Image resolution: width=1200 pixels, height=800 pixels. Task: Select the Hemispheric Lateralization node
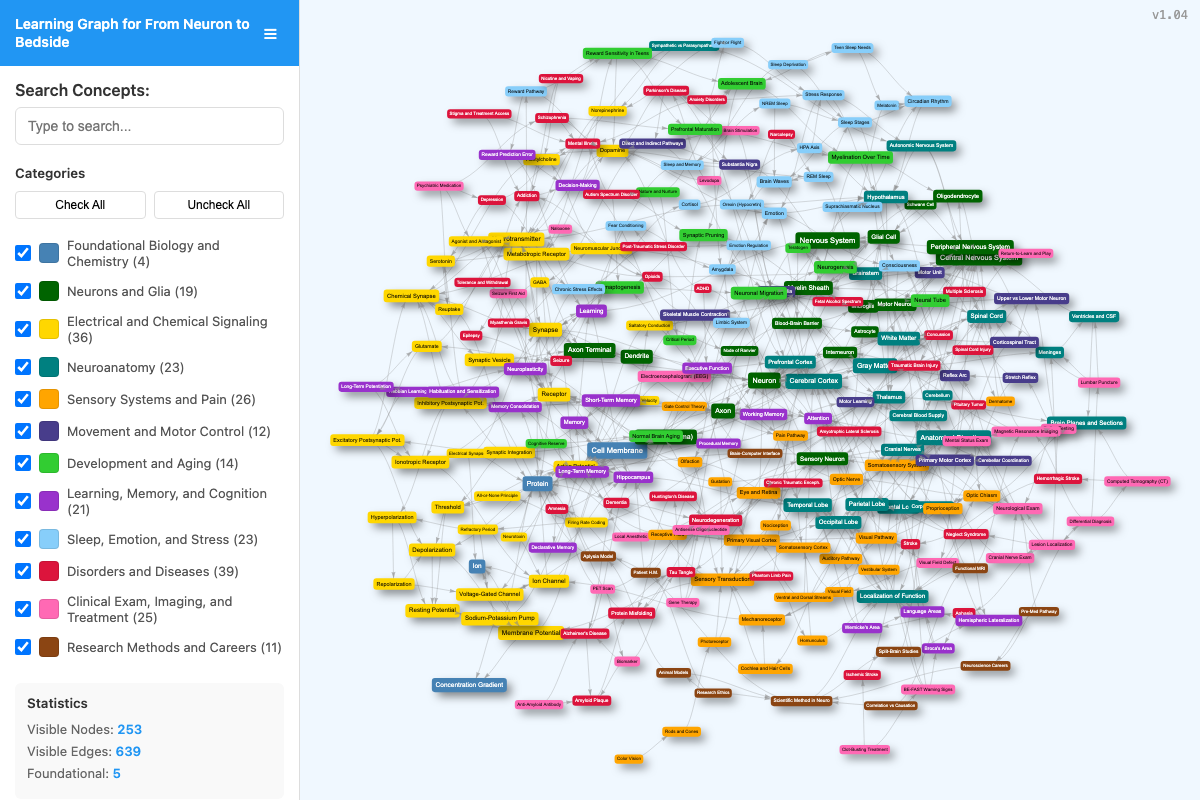(x=989, y=620)
